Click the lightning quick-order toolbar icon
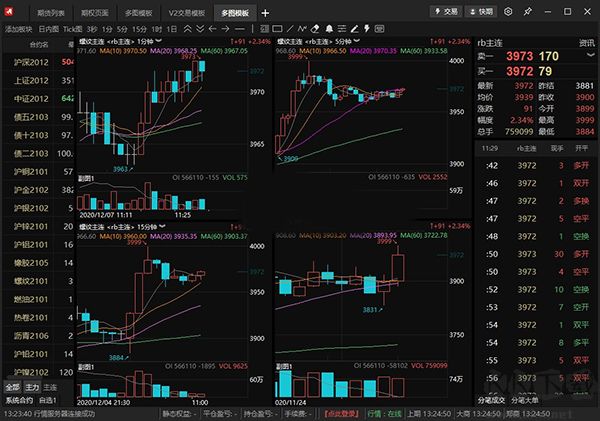This screenshot has height=421, width=600. pyautogui.click(x=367, y=29)
